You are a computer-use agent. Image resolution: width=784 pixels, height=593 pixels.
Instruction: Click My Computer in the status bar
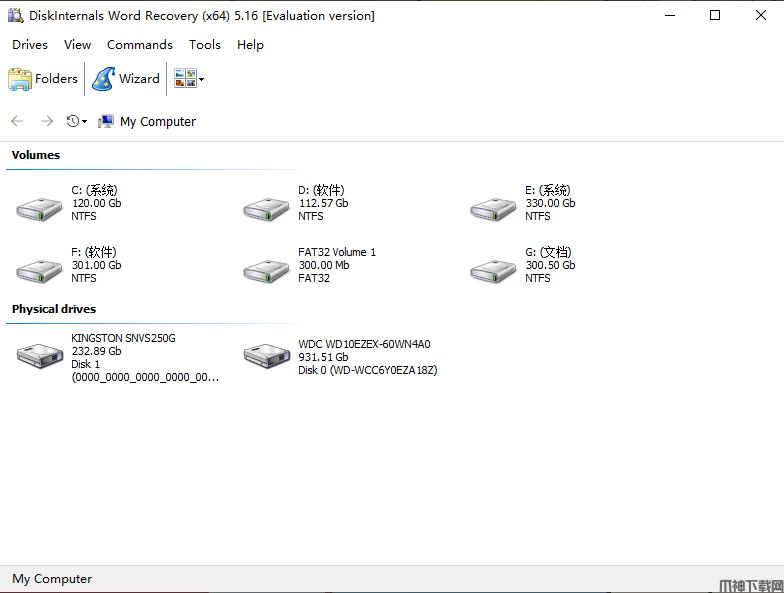pyautogui.click(x=52, y=579)
